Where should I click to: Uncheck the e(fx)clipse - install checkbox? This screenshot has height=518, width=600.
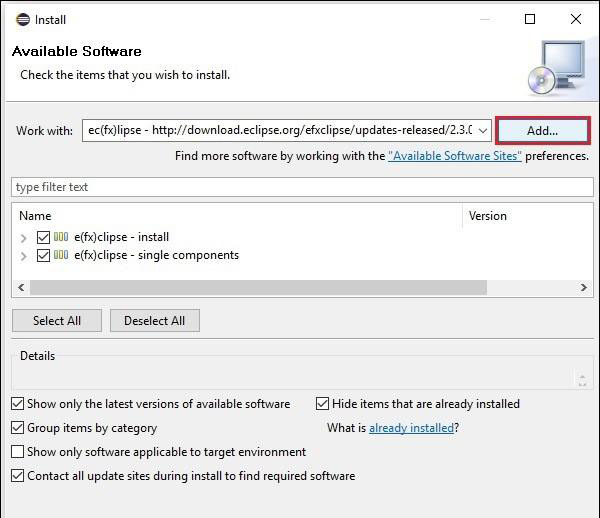click(x=43, y=237)
